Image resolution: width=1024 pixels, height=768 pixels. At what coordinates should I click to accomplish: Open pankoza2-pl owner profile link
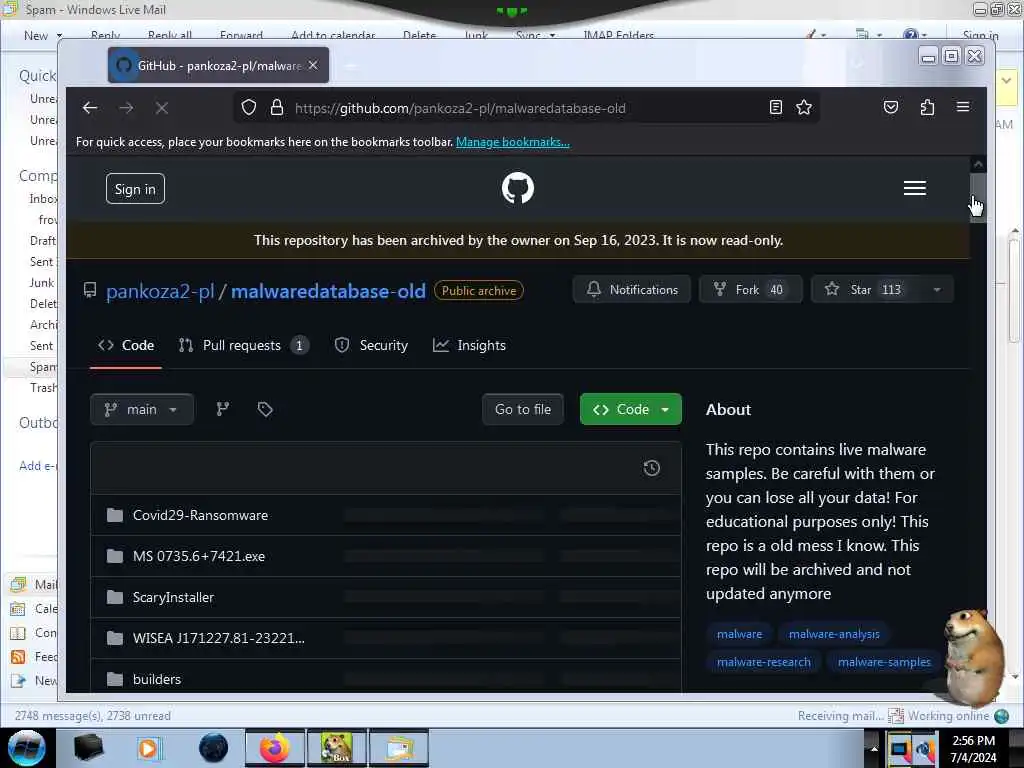click(160, 291)
